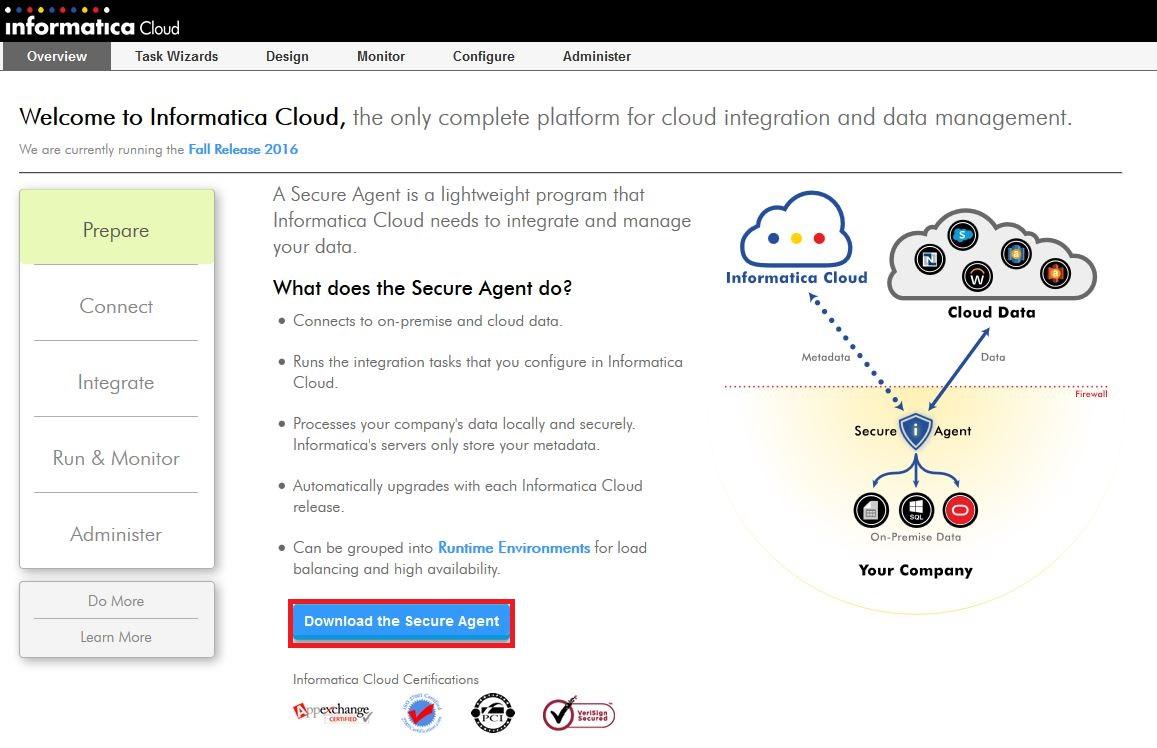1157x748 pixels.
Task: Click the 'Runs the integration tasks' bullet
Action: [x=488, y=372]
